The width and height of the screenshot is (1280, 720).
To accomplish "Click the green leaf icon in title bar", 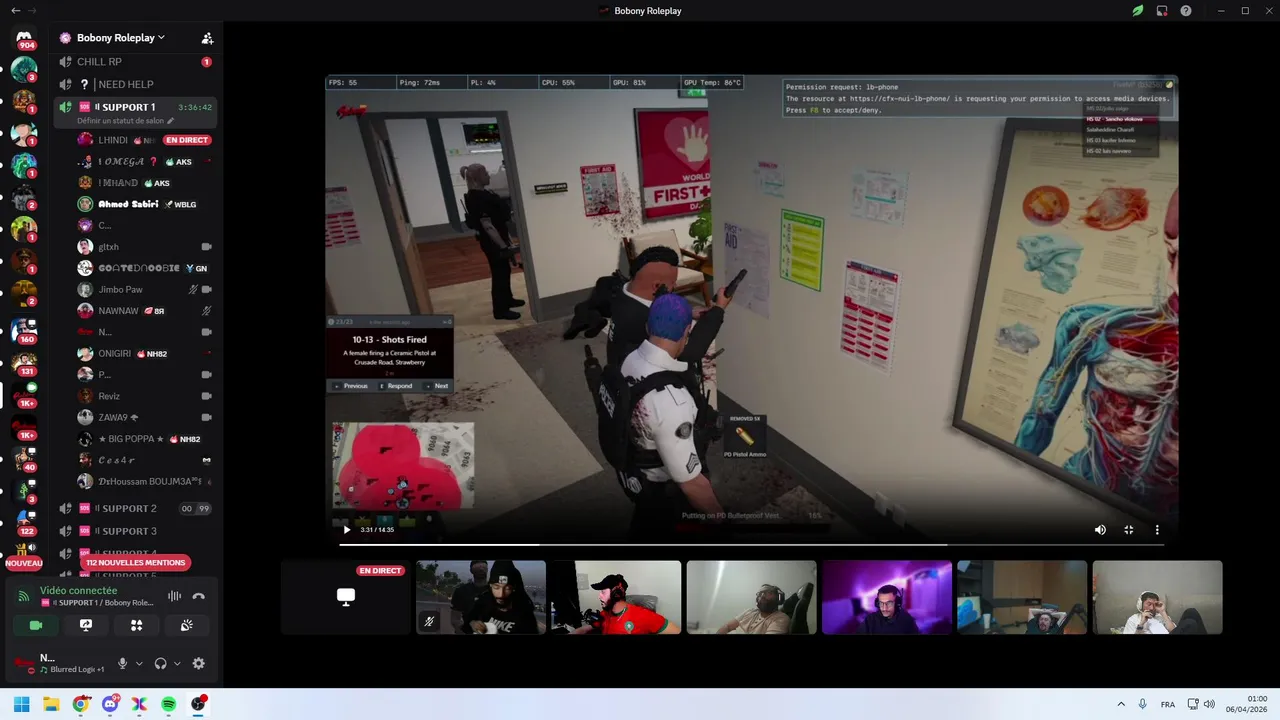I will point(1138,10).
